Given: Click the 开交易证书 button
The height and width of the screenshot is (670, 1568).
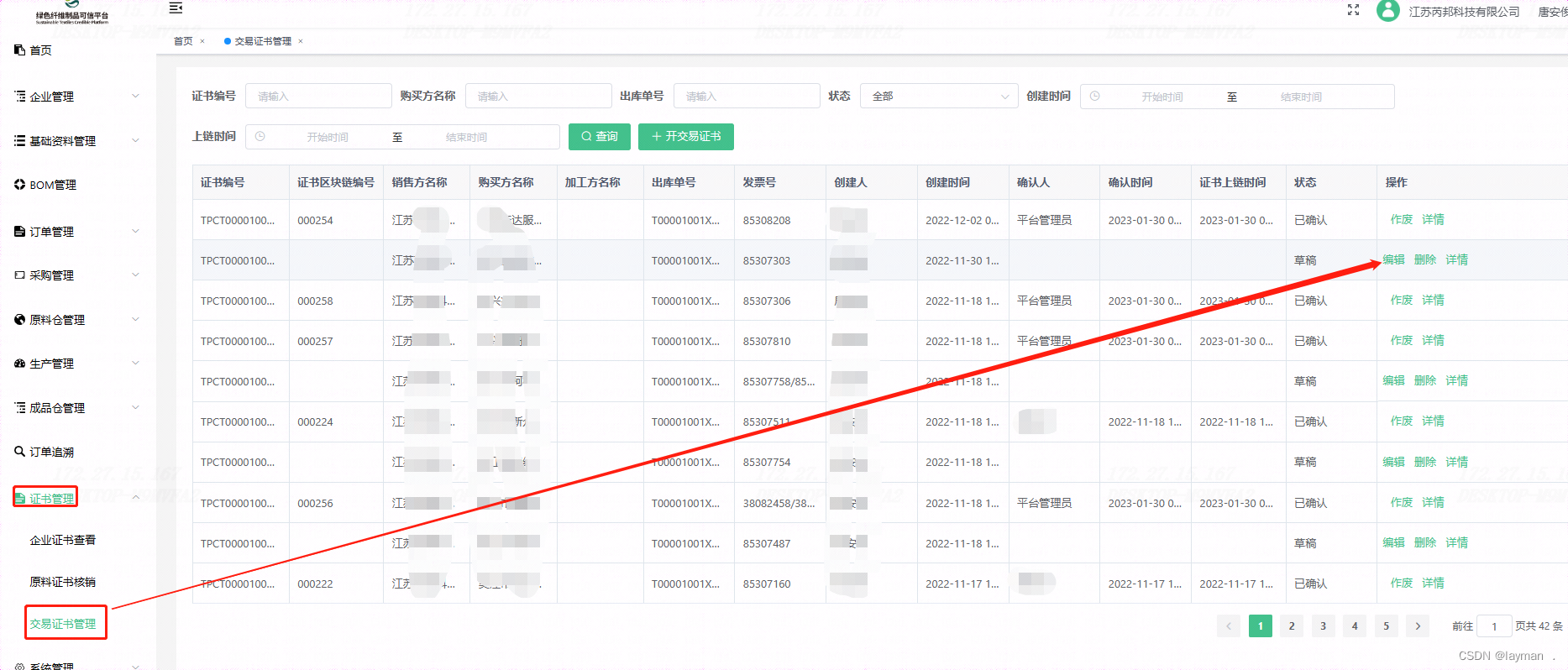Looking at the screenshot, I should pyautogui.click(x=686, y=137).
